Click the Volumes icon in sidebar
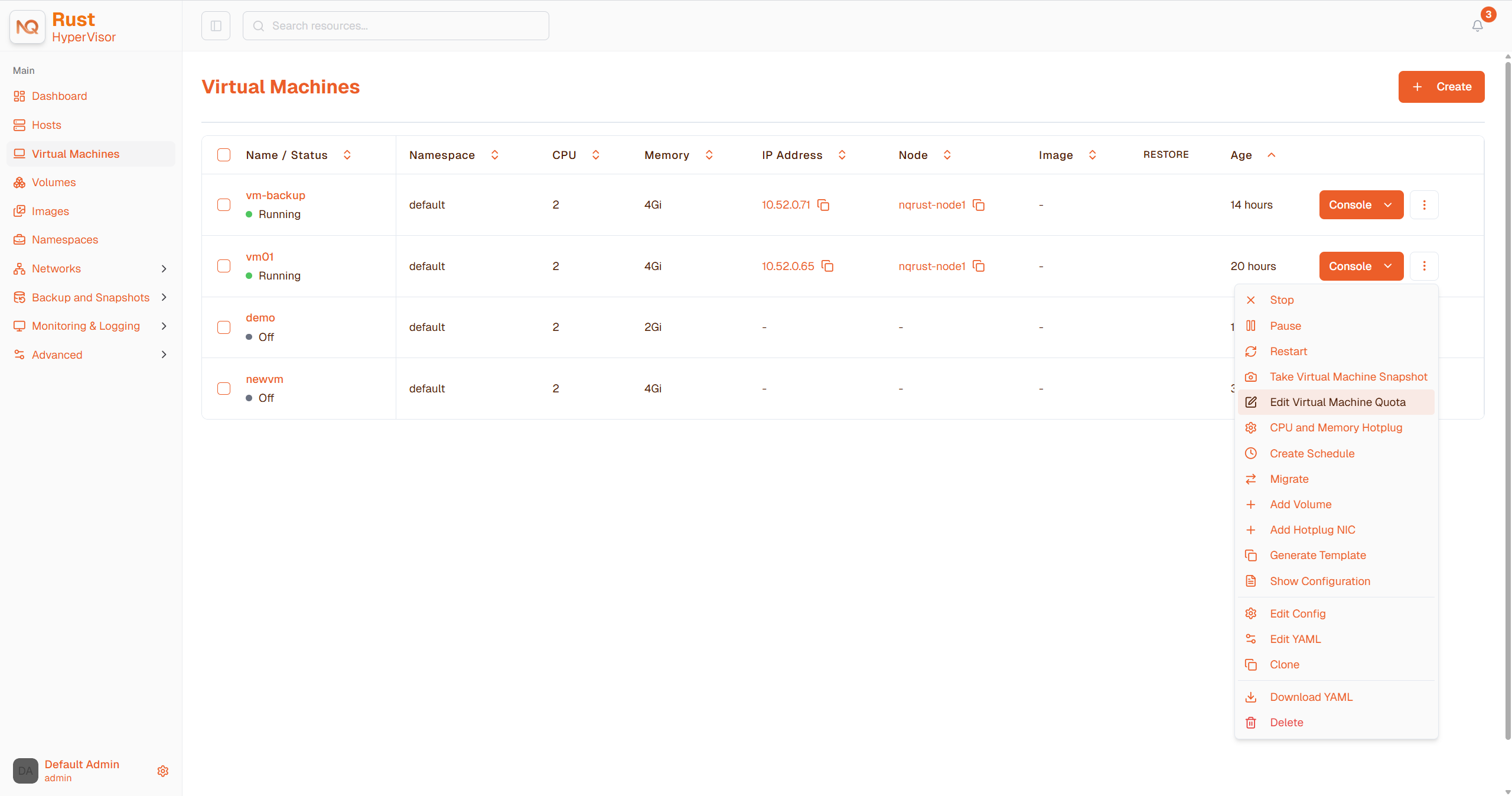Screen dimensions: 1512x796 (19, 183)
